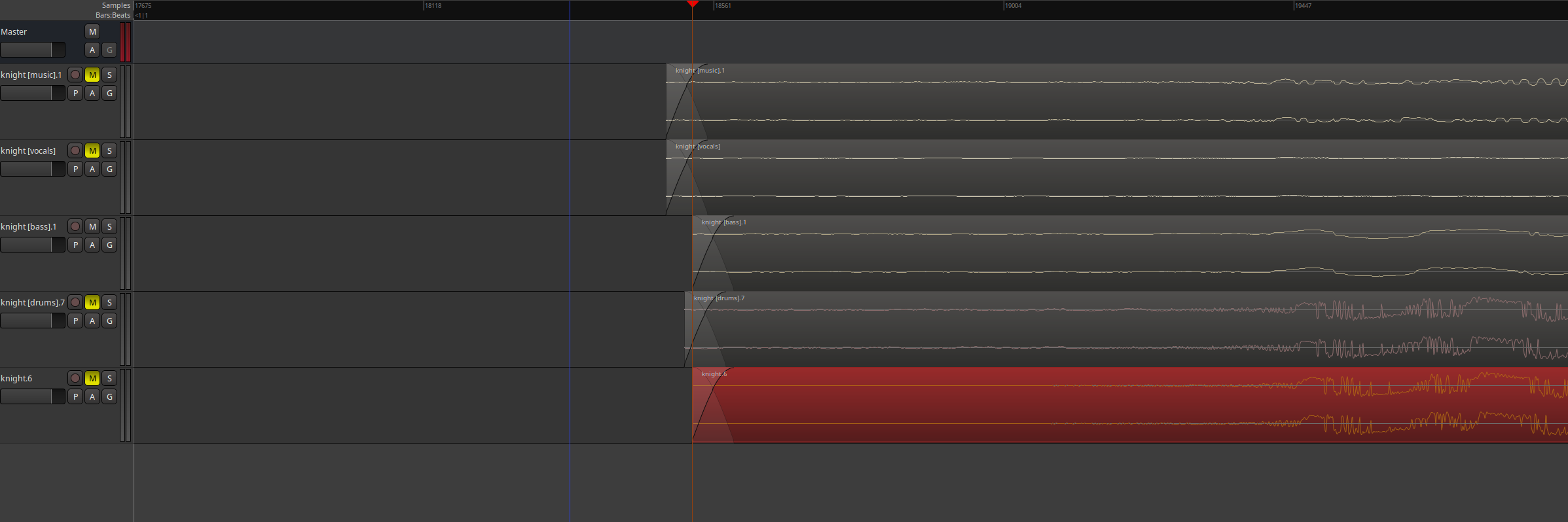Click the Bars:Beats ruler label
The image size is (1568, 522).
pyautogui.click(x=113, y=15)
